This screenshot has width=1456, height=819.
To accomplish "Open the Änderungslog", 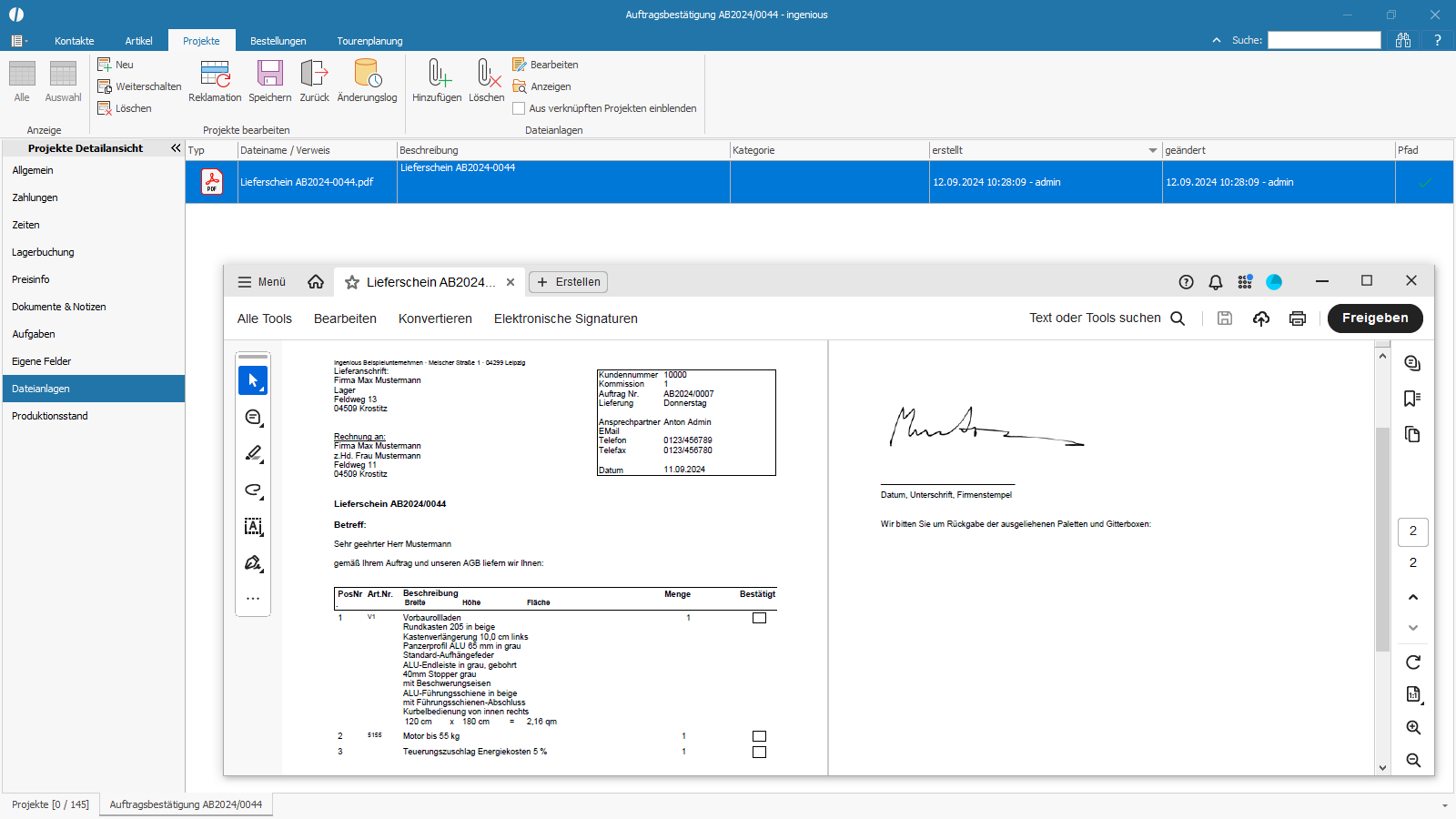I will [x=367, y=74].
